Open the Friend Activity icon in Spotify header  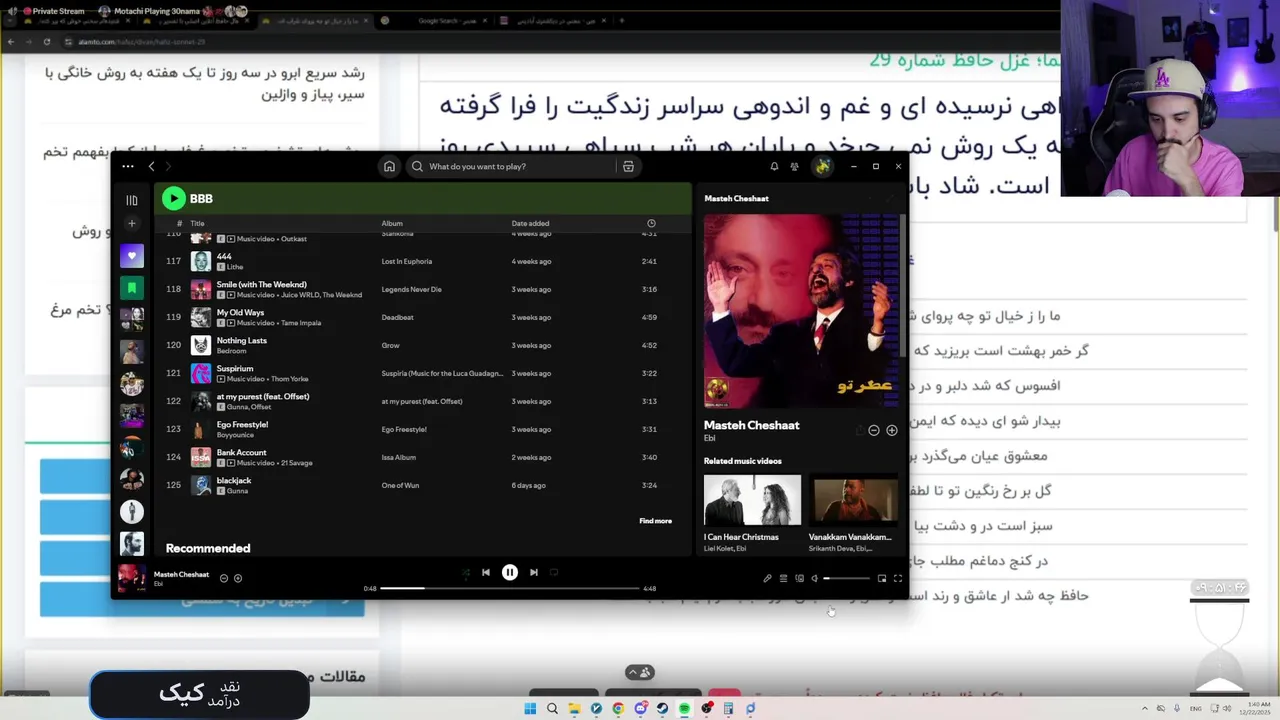pos(794,166)
